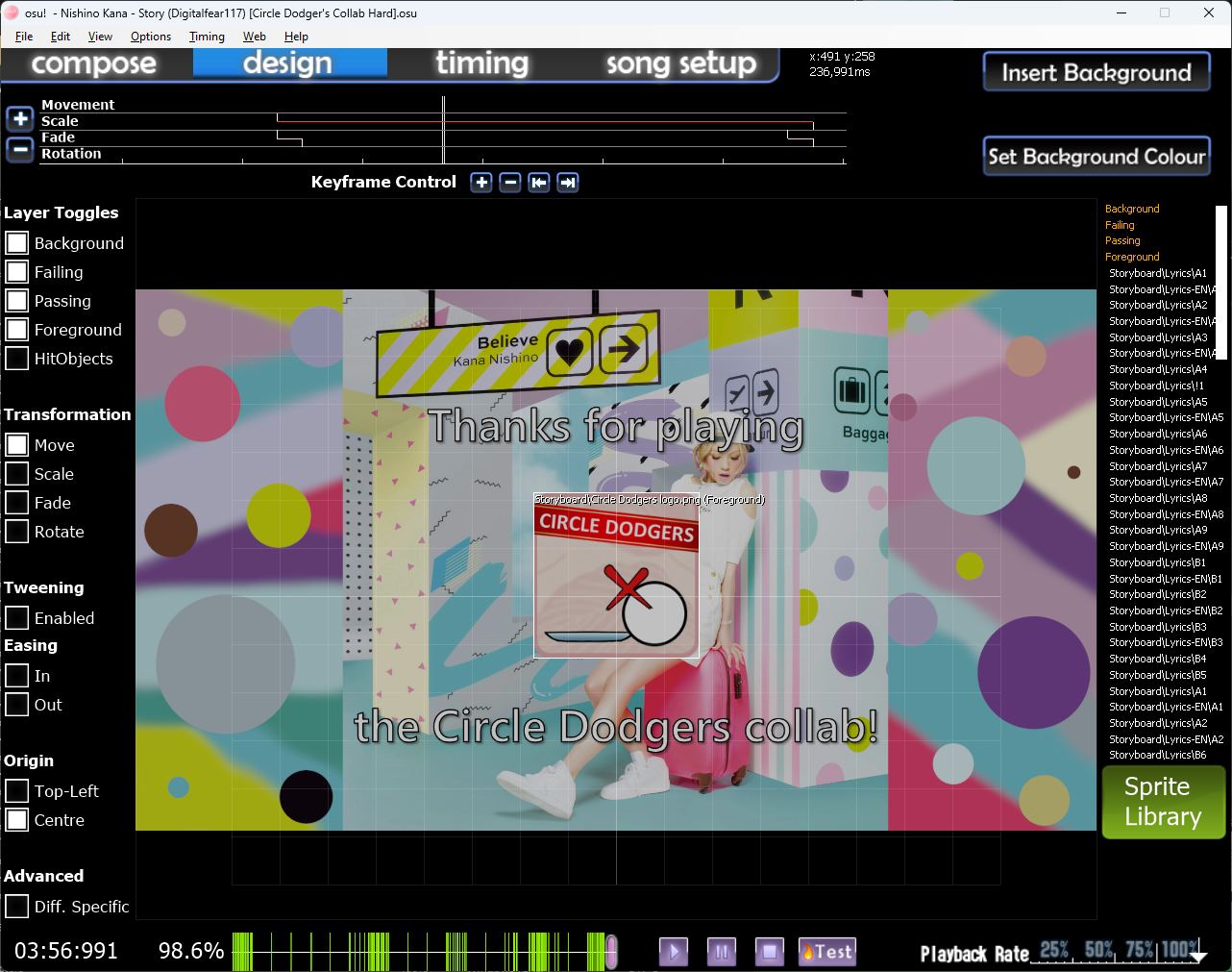Stop playback
This screenshot has height=972, width=1232.
click(770, 952)
